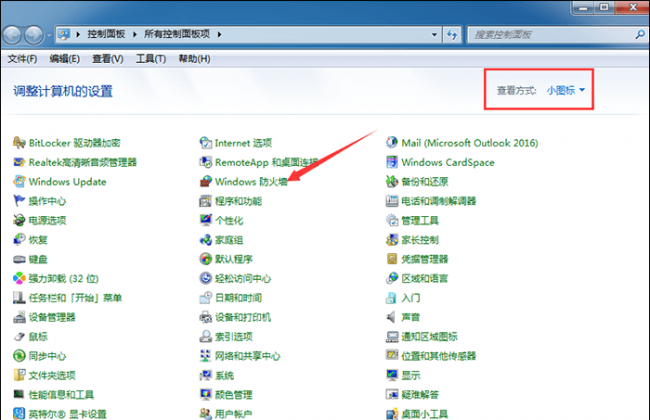Click the Windows 防火墙 firewall icon

point(206,182)
